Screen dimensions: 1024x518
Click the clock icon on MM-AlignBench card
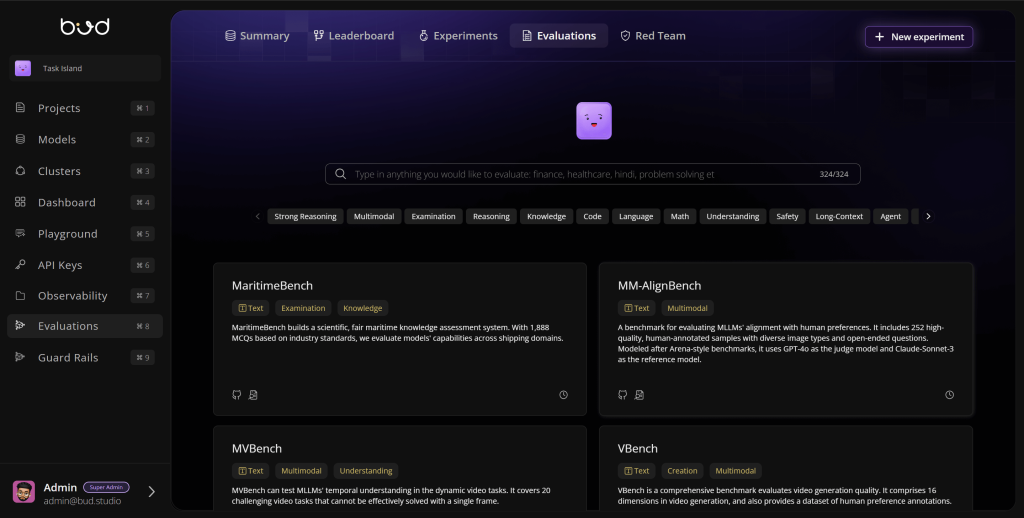click(949, 395)
